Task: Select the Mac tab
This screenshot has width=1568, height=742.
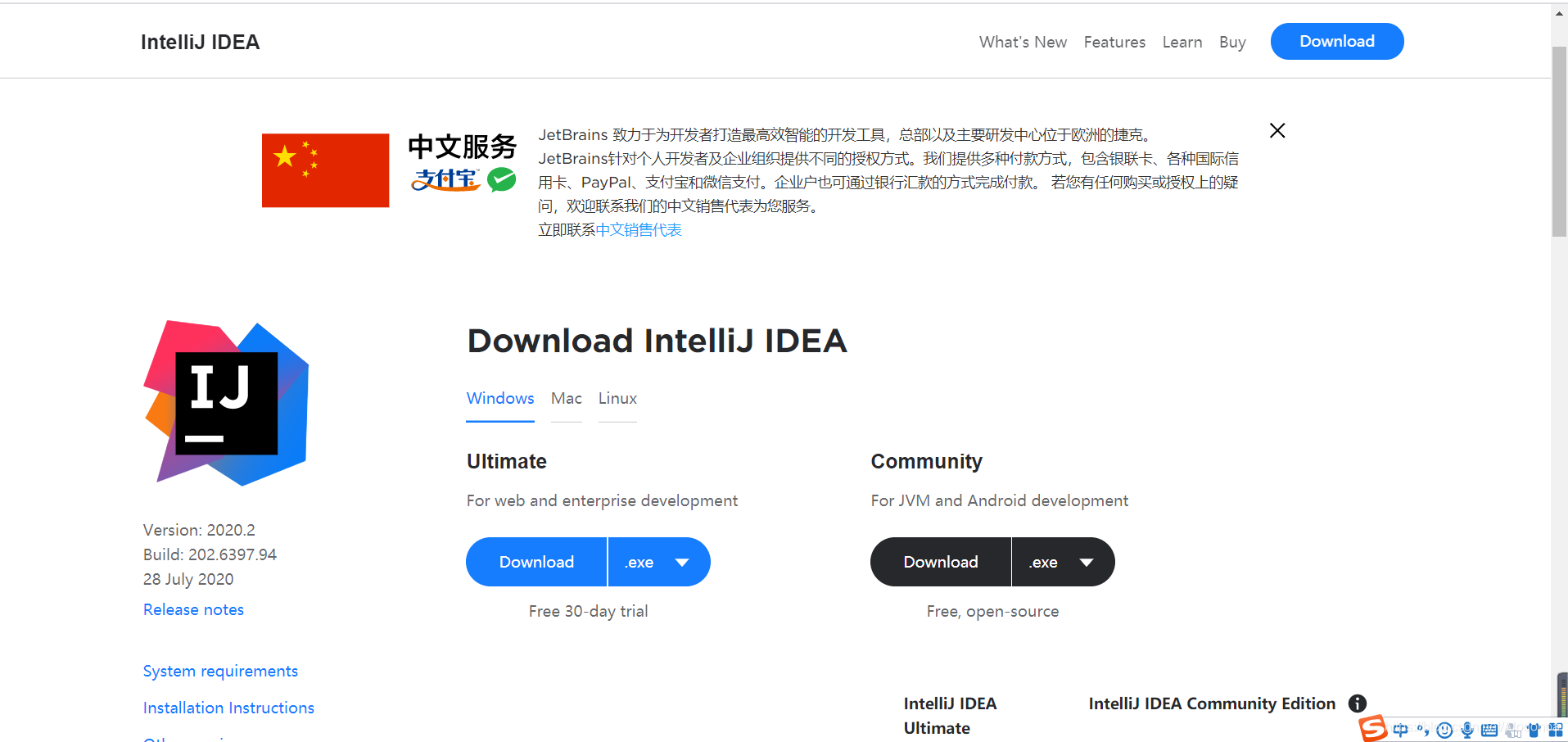Action: coord(567,398)
